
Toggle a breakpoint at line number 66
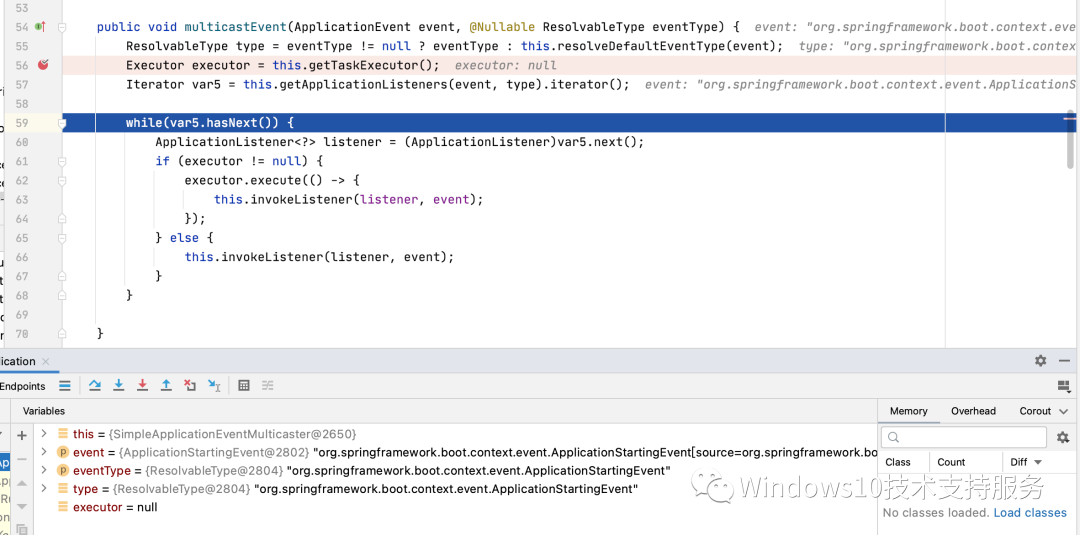click(21, 257)
